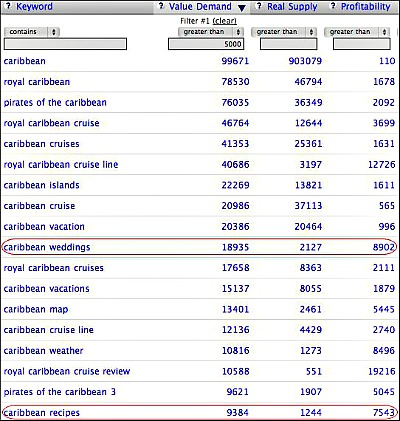Image resolution: width=400 pixels, height=421 pixels.
Task: Sort by the Real Supply column header
Action: tap(292, 7)
